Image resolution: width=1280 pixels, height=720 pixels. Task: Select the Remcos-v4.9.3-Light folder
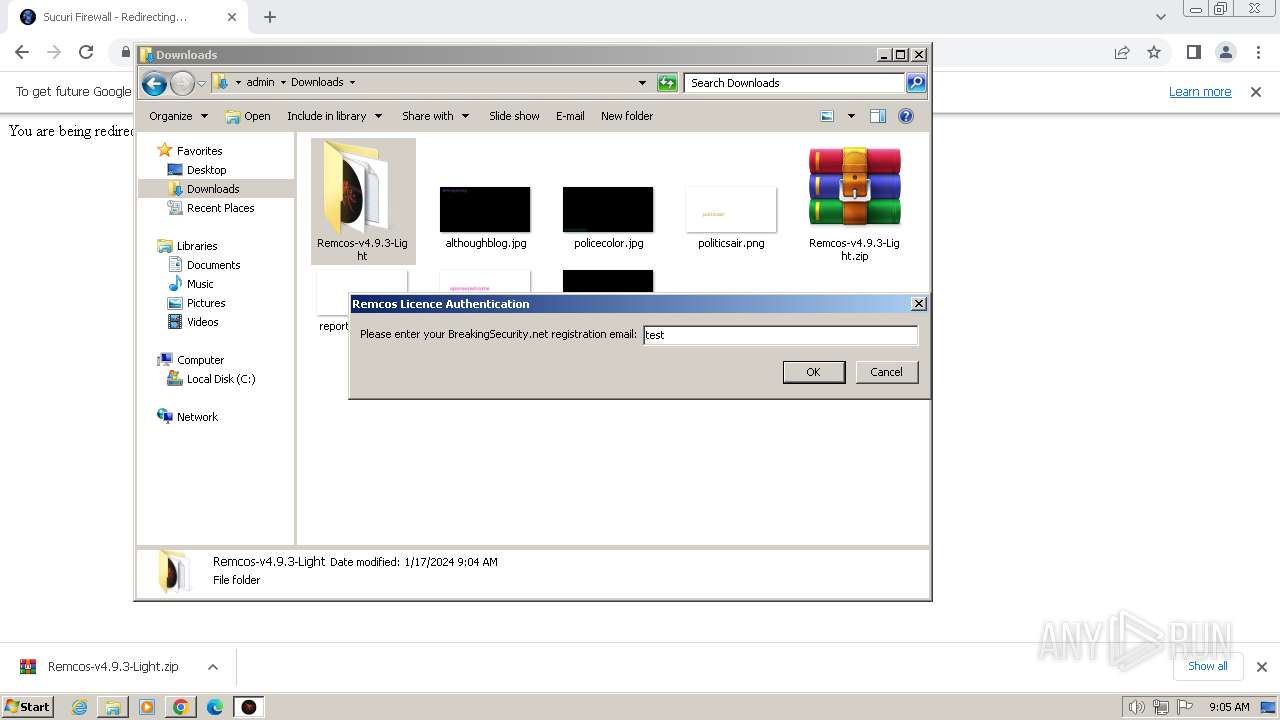pyautogui.click(x=362, y=200)
